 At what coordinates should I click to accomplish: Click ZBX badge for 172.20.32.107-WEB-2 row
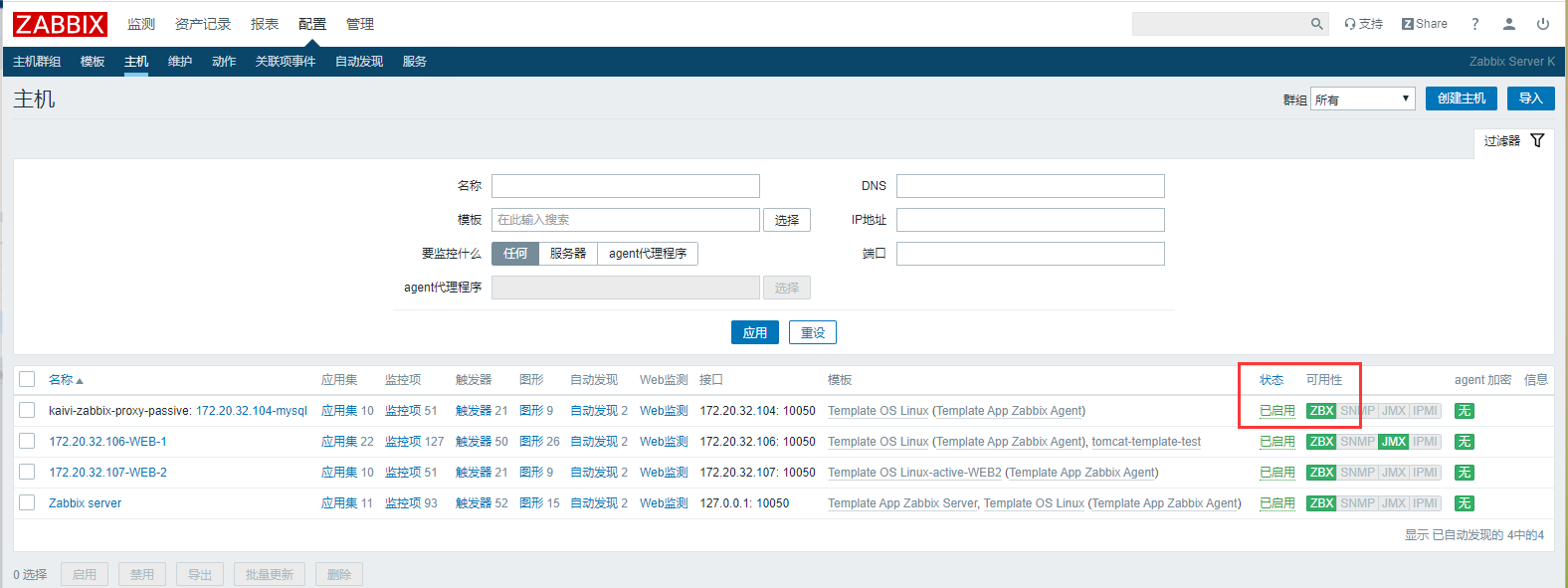[1321, 473]
